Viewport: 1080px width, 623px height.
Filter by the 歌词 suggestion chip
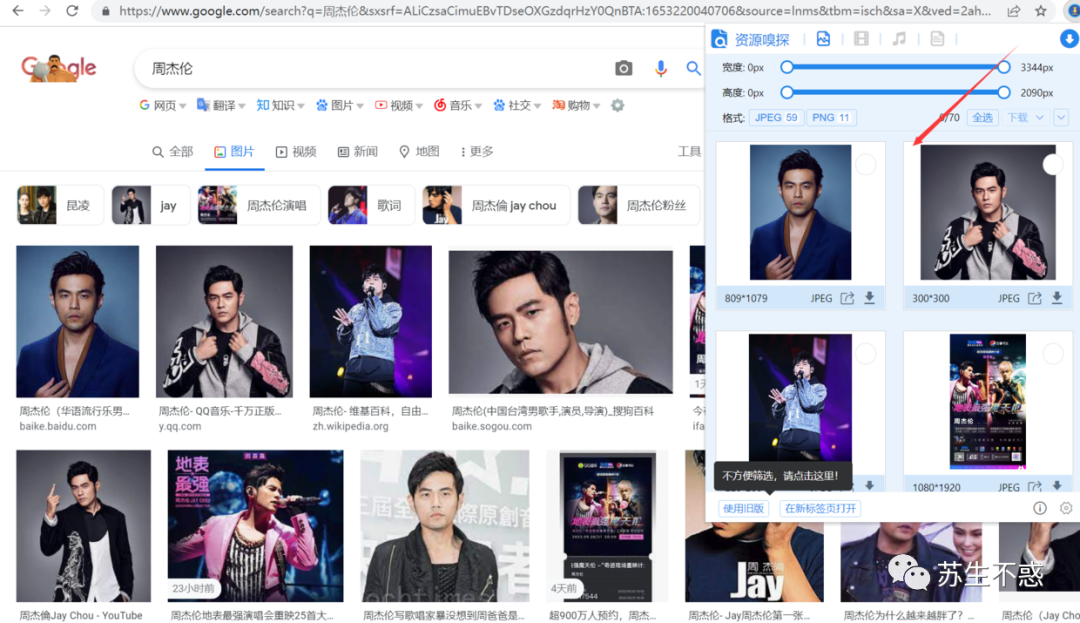[x=371, y=205]
